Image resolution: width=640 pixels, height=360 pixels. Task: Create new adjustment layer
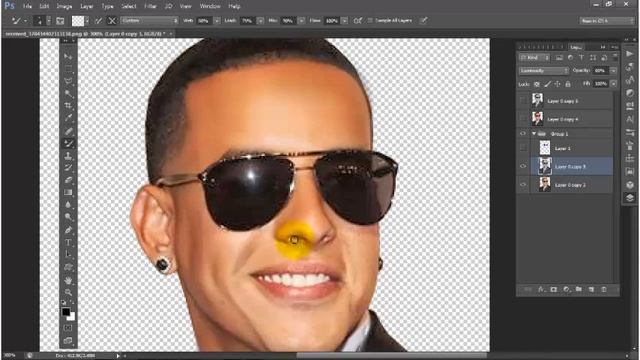click(x=566, y=289)
